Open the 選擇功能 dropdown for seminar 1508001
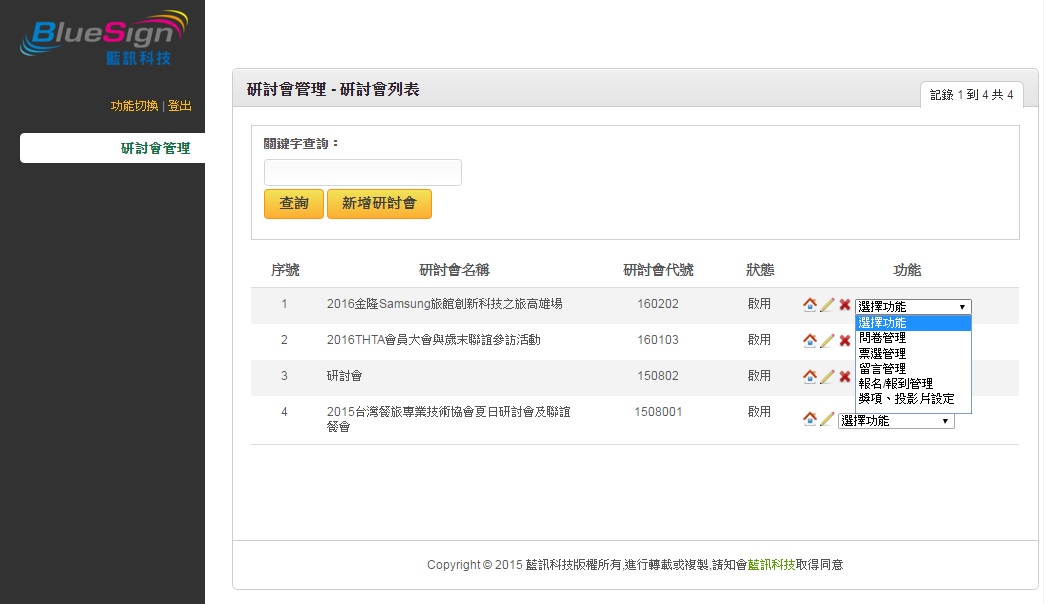Image resolution: width=1044 pixels, height=604 pixels. coord(896,421)
